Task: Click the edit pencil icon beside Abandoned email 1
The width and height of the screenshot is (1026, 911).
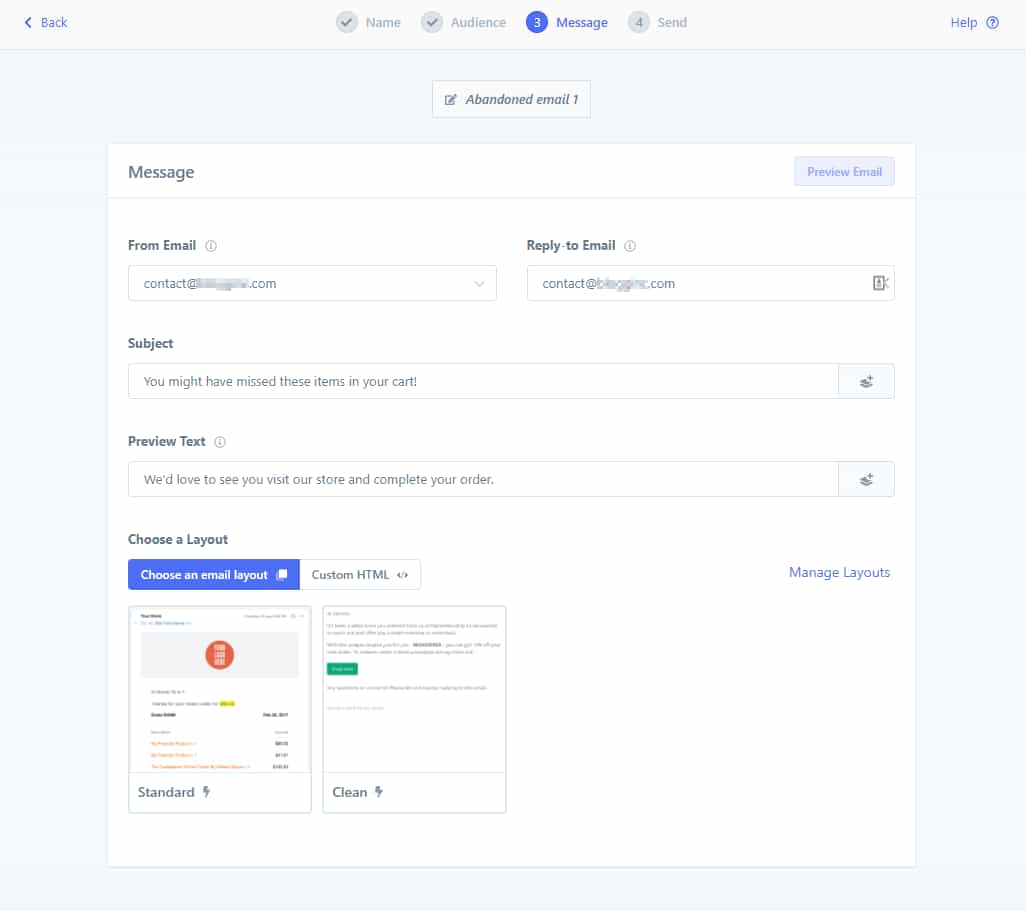Action: coord(450,99)
